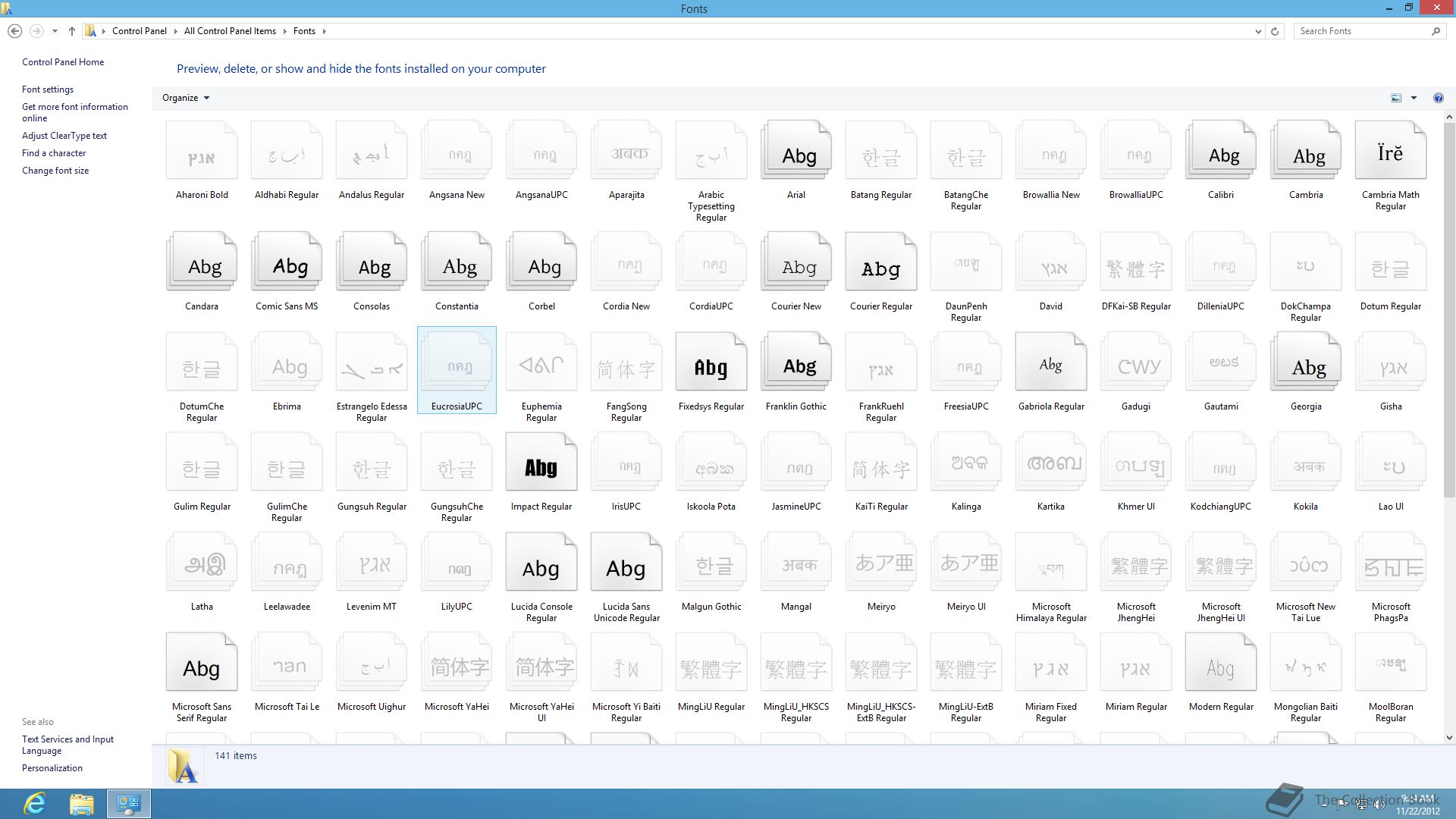Open Text Services and Input Language

(x=67, y=745)
